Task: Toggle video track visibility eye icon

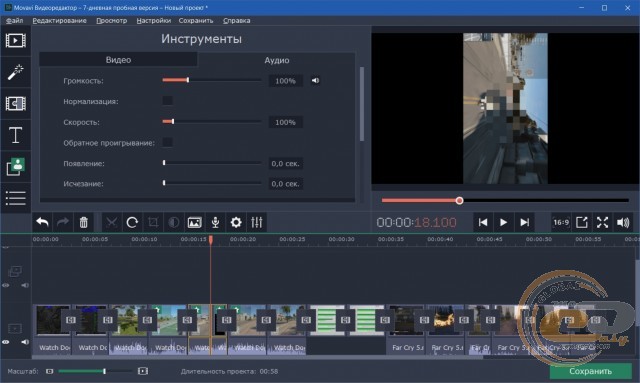Action: [x=6, y=342]
